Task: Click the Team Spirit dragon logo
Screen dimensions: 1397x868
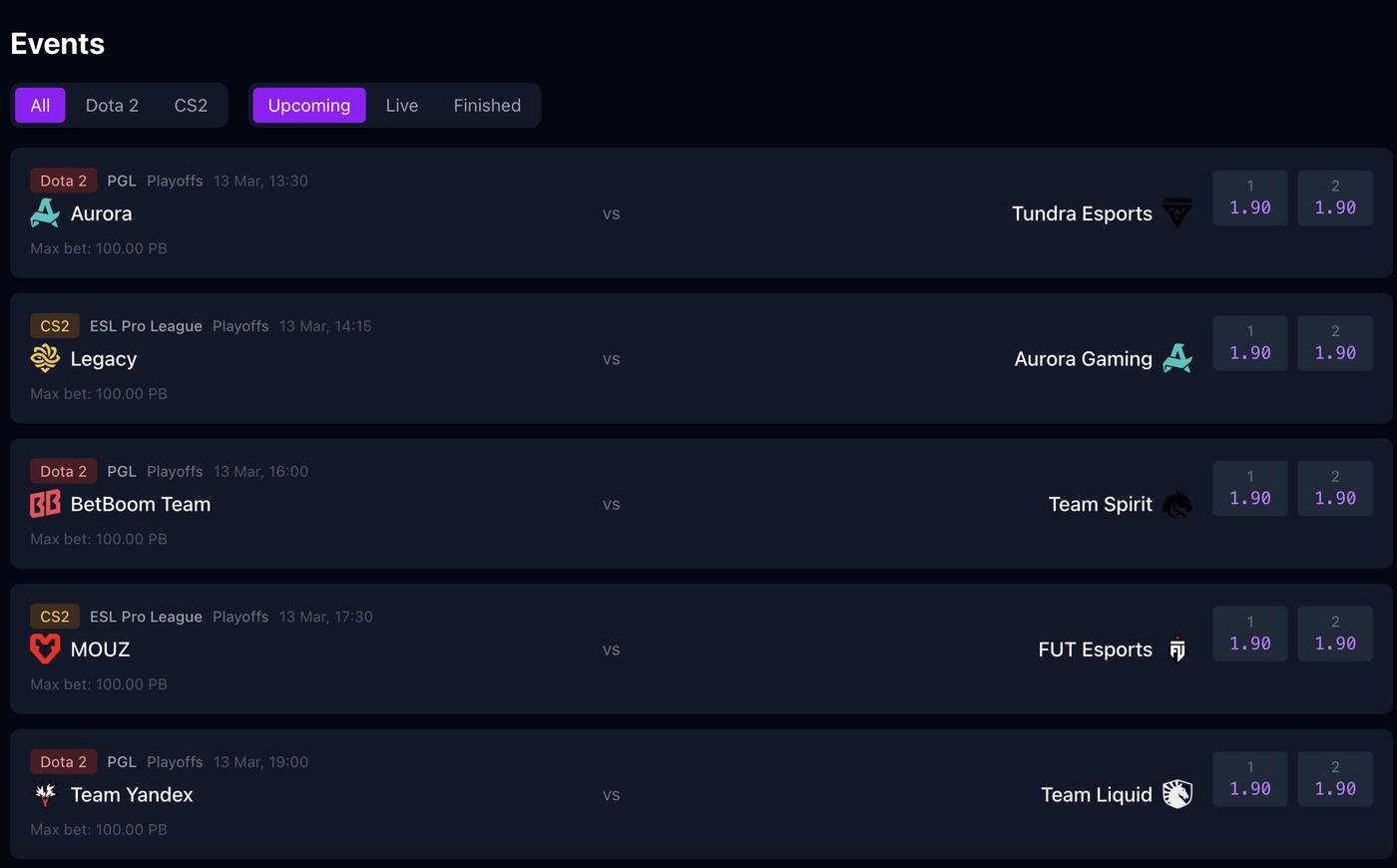Action: 1177,504
